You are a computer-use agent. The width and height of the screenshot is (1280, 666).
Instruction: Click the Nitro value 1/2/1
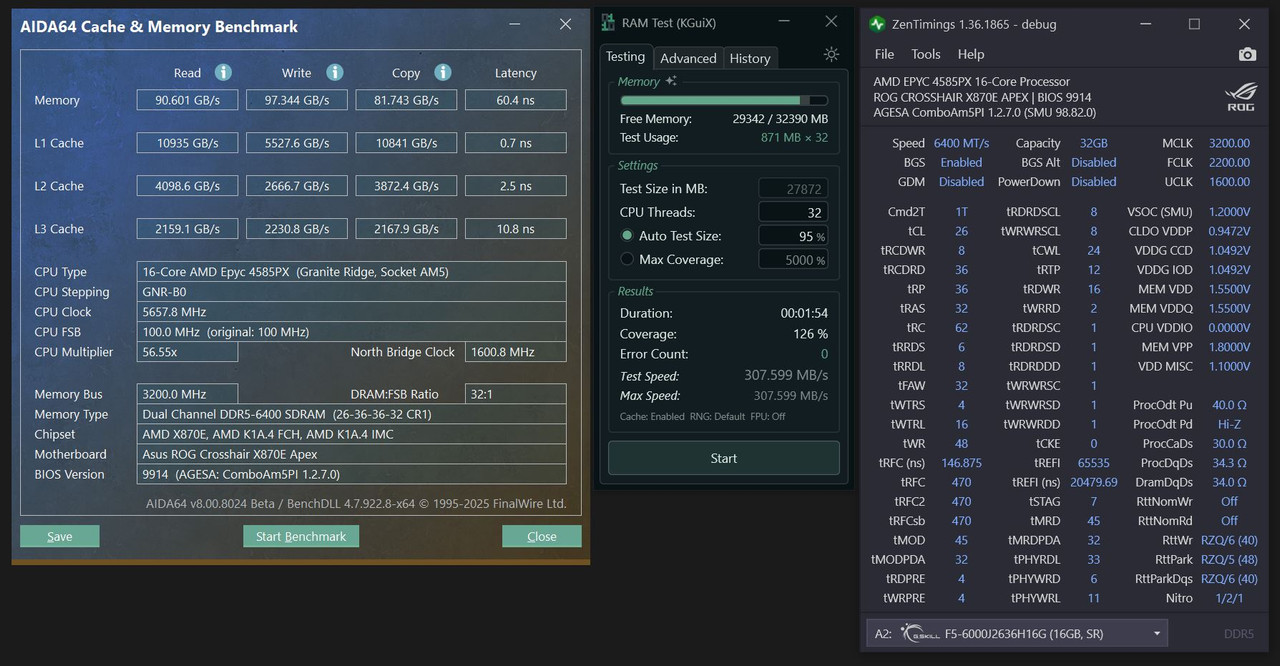click(x=1229, y=598)
